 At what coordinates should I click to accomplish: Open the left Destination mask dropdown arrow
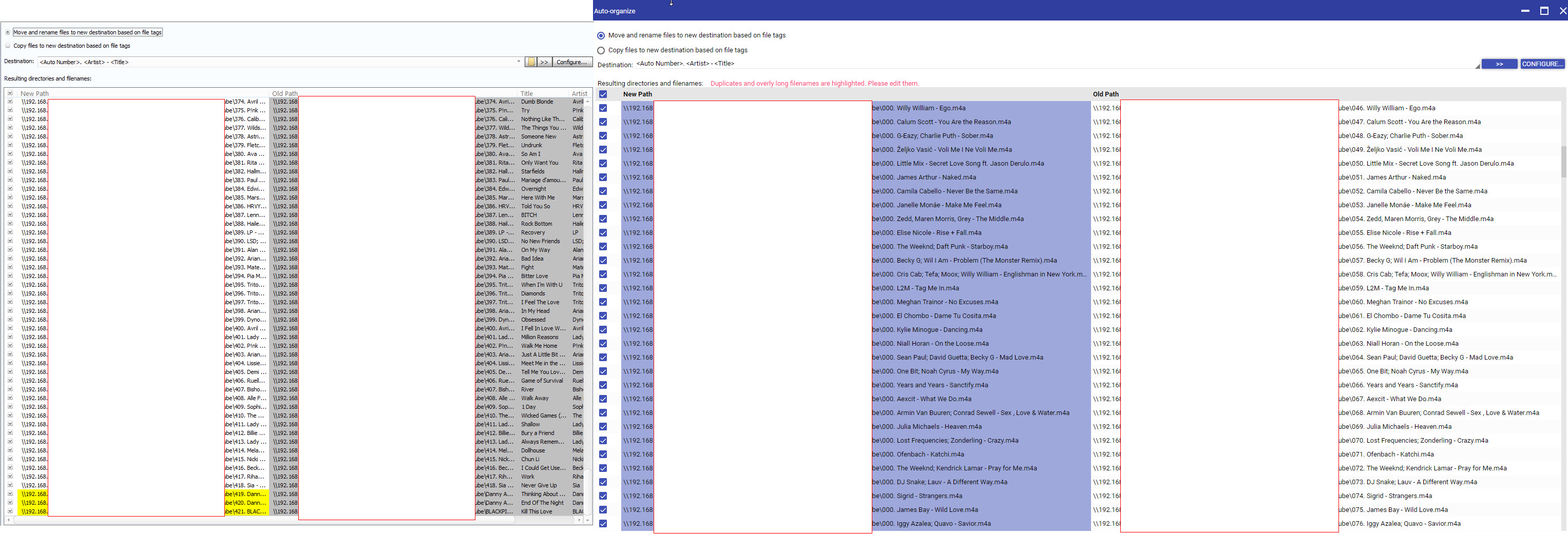[519, 62]
